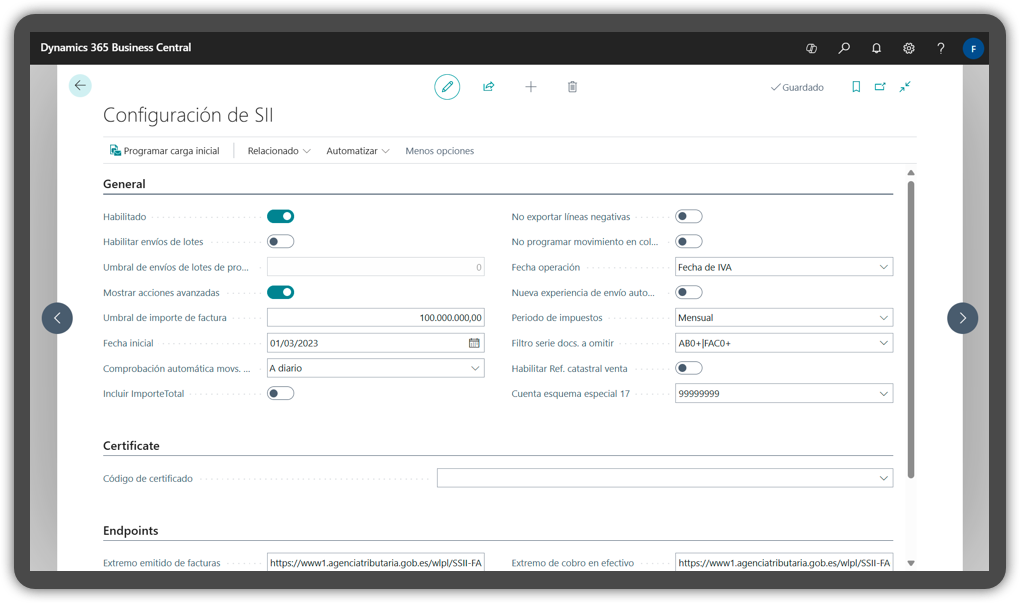
Task: Open Copilot icon in top bar
Action: pyautogui.click(x=811, y=48)
